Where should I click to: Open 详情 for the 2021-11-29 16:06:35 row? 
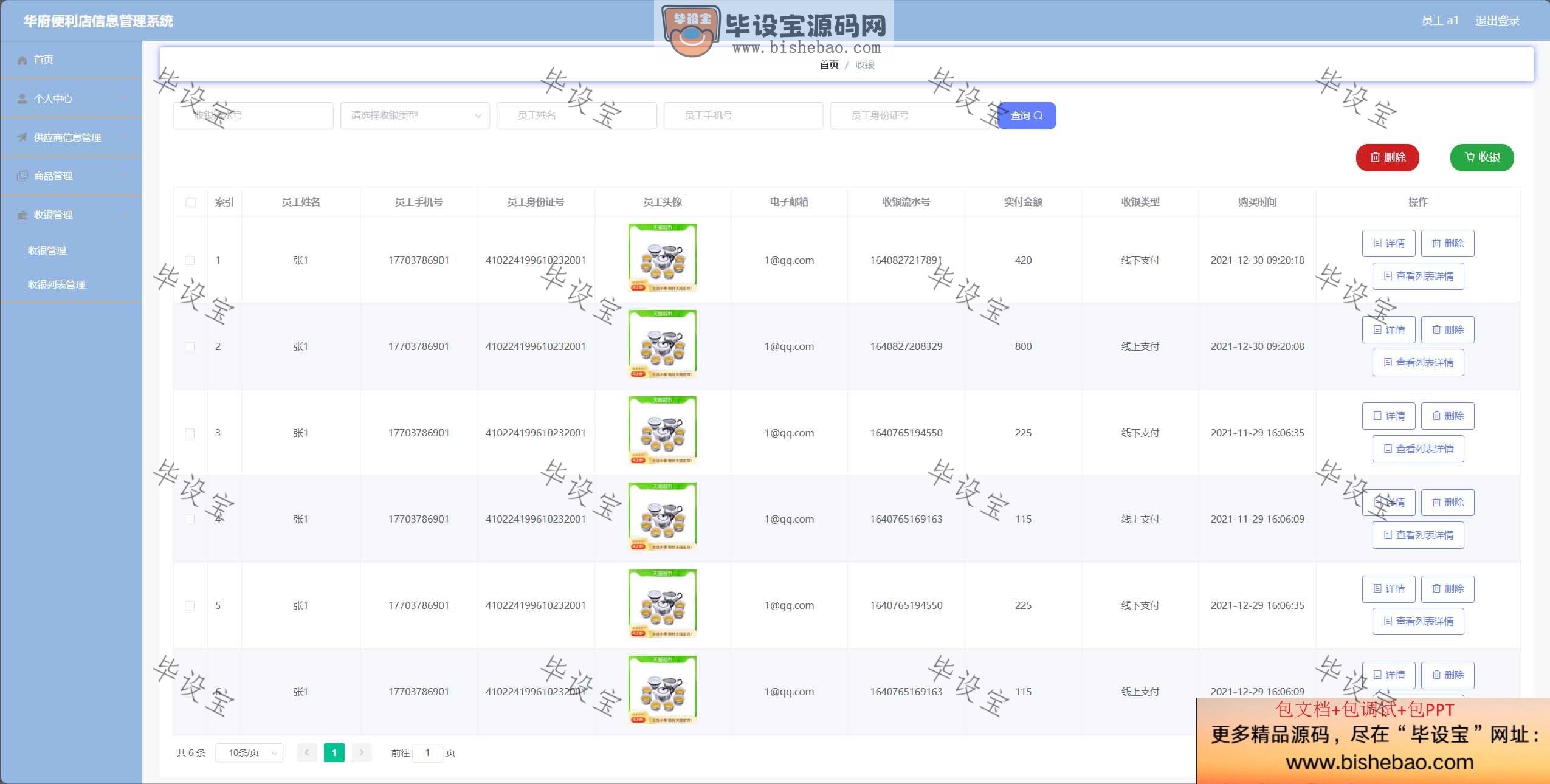point(1388,416)
